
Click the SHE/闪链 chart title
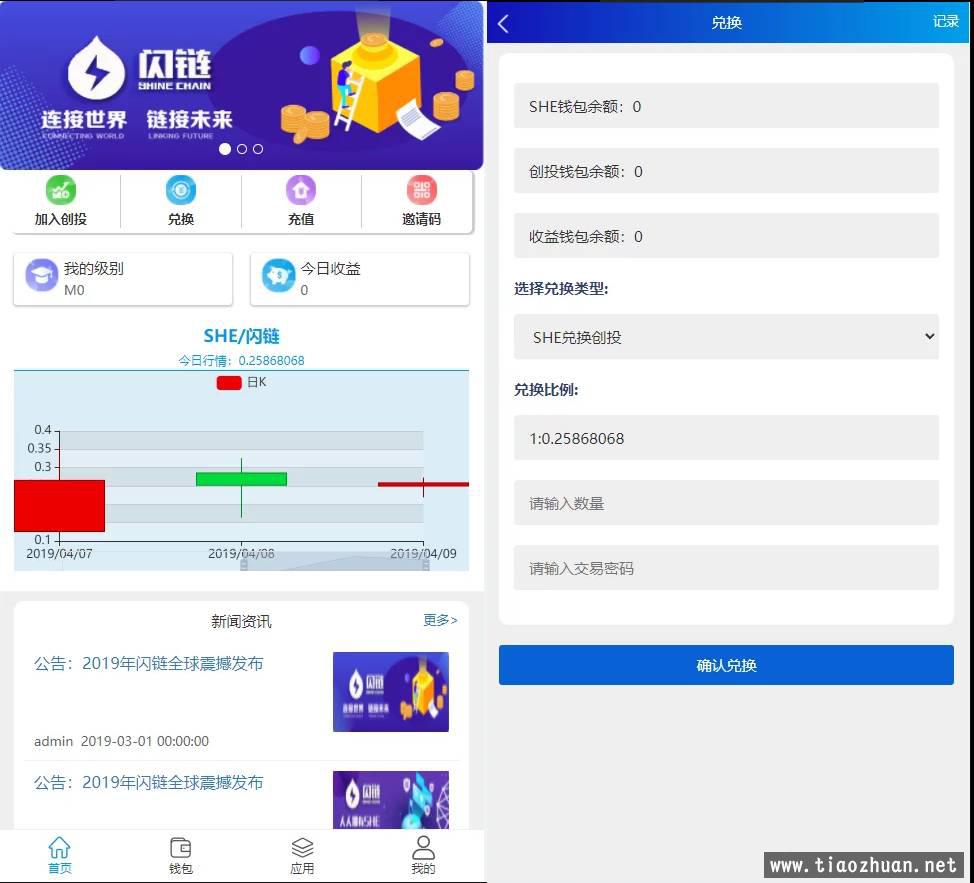241,336
